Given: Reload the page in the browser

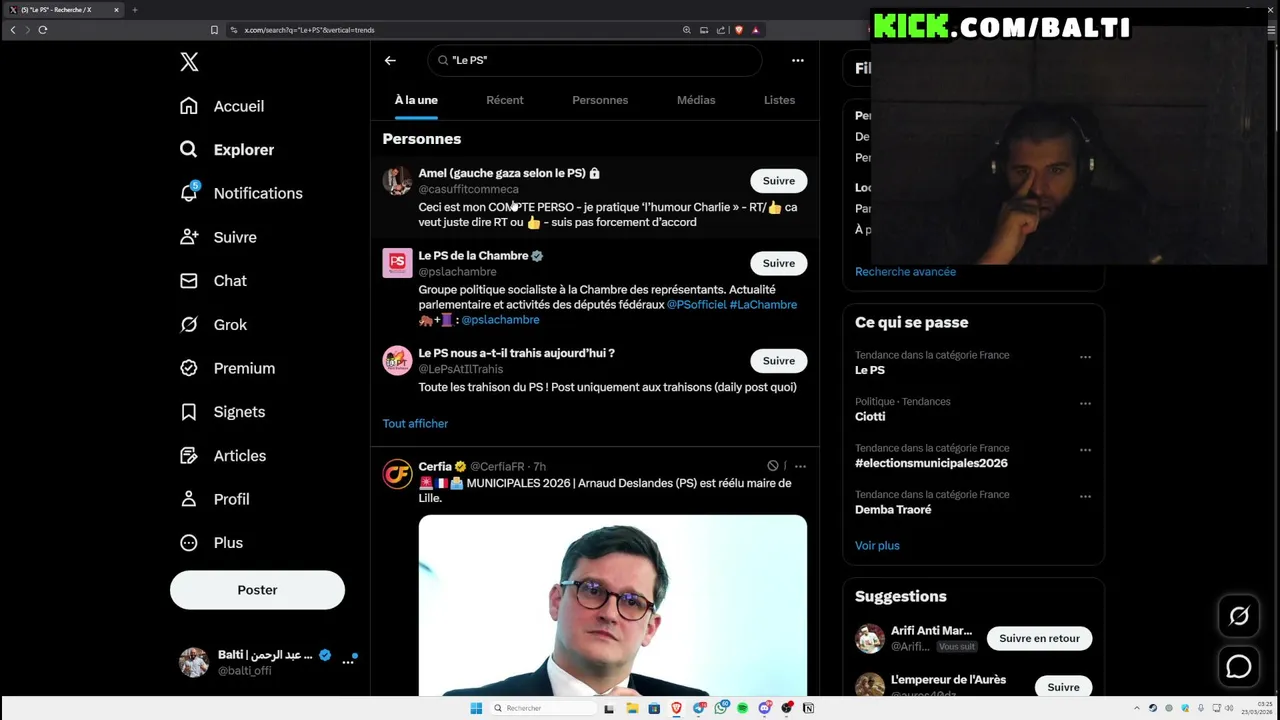Looking at the screenshot, I should click(43, 30).
